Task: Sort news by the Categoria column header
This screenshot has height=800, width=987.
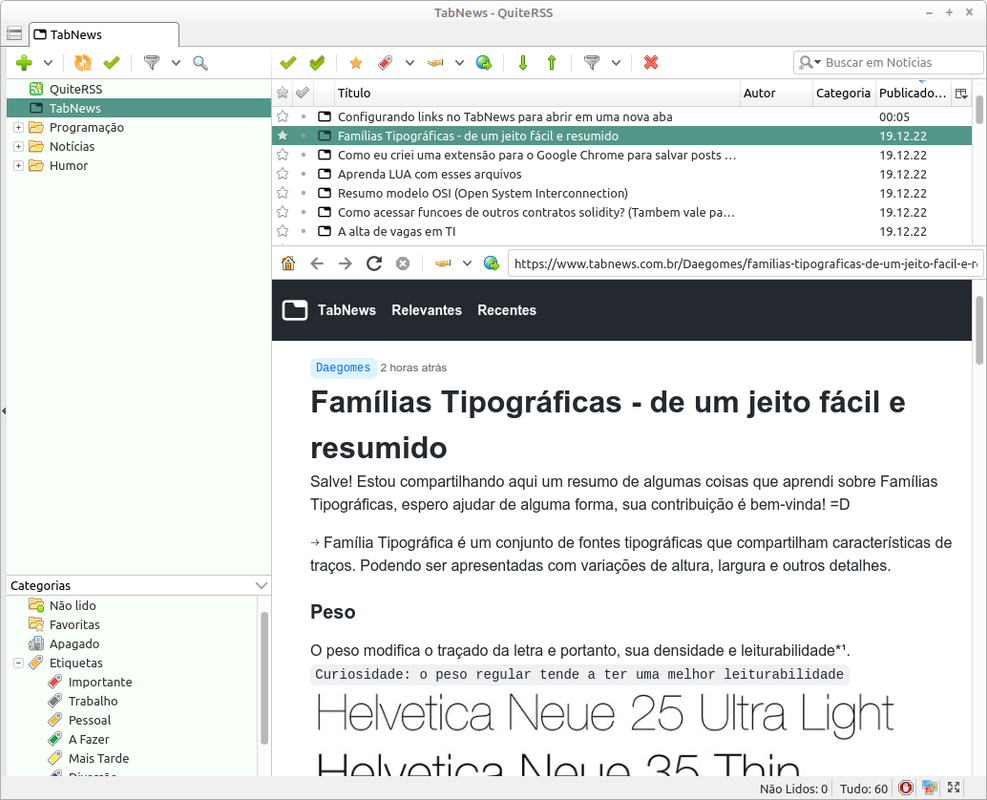Action: [843, 93]
